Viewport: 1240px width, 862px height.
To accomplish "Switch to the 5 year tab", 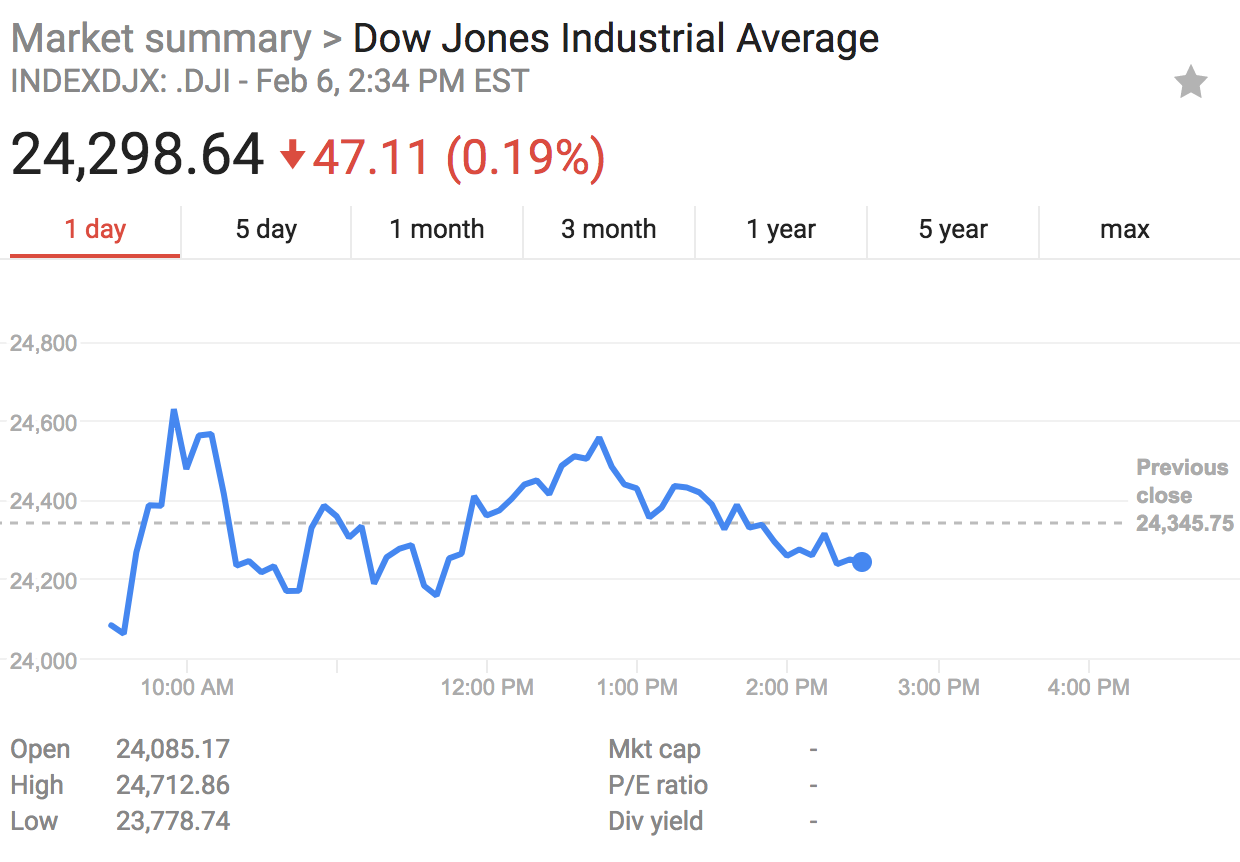I will [953, 230].
